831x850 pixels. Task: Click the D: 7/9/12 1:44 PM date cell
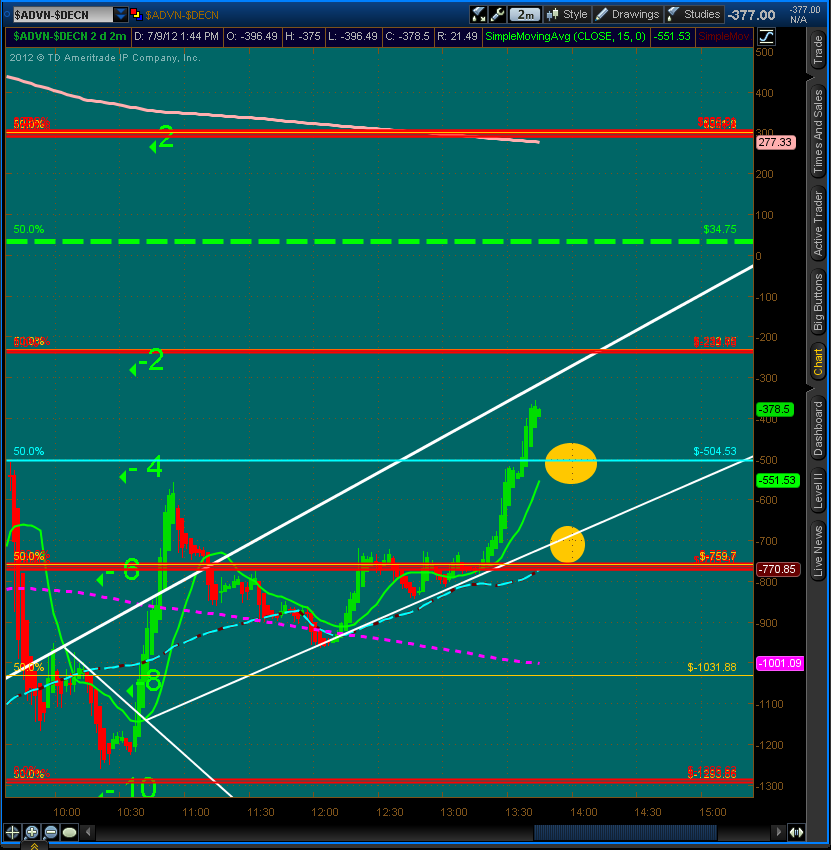[x=176, y=37]
